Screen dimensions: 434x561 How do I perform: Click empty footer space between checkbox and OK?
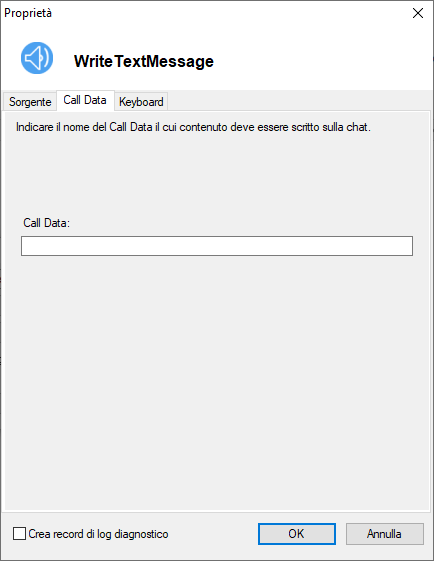tap(213, 534)
